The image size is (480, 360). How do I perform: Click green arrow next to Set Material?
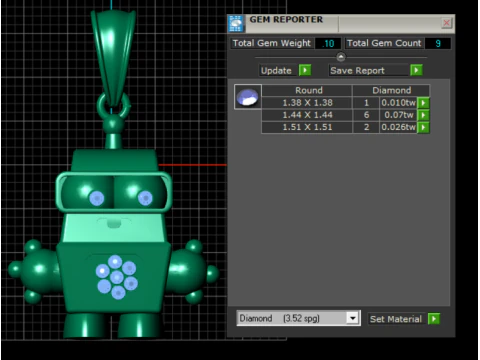[434, 319]
